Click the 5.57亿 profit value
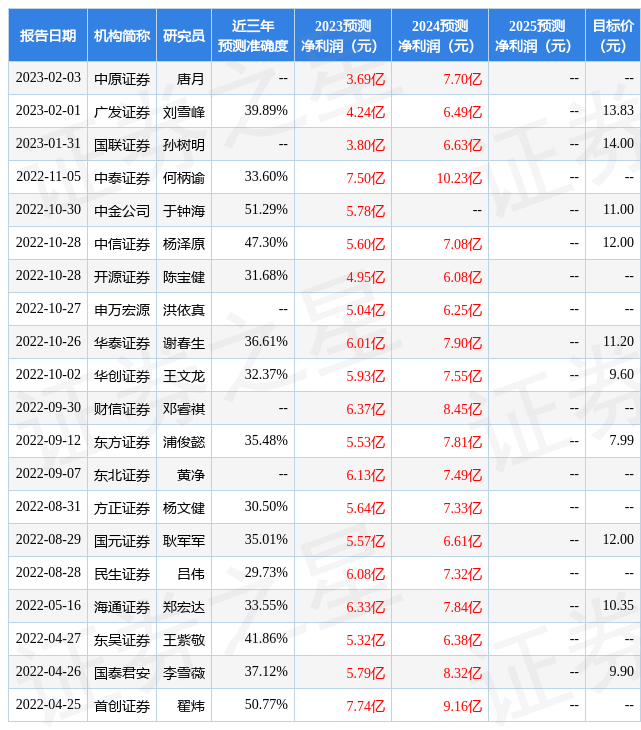641x730 pixels. point(365,541)
